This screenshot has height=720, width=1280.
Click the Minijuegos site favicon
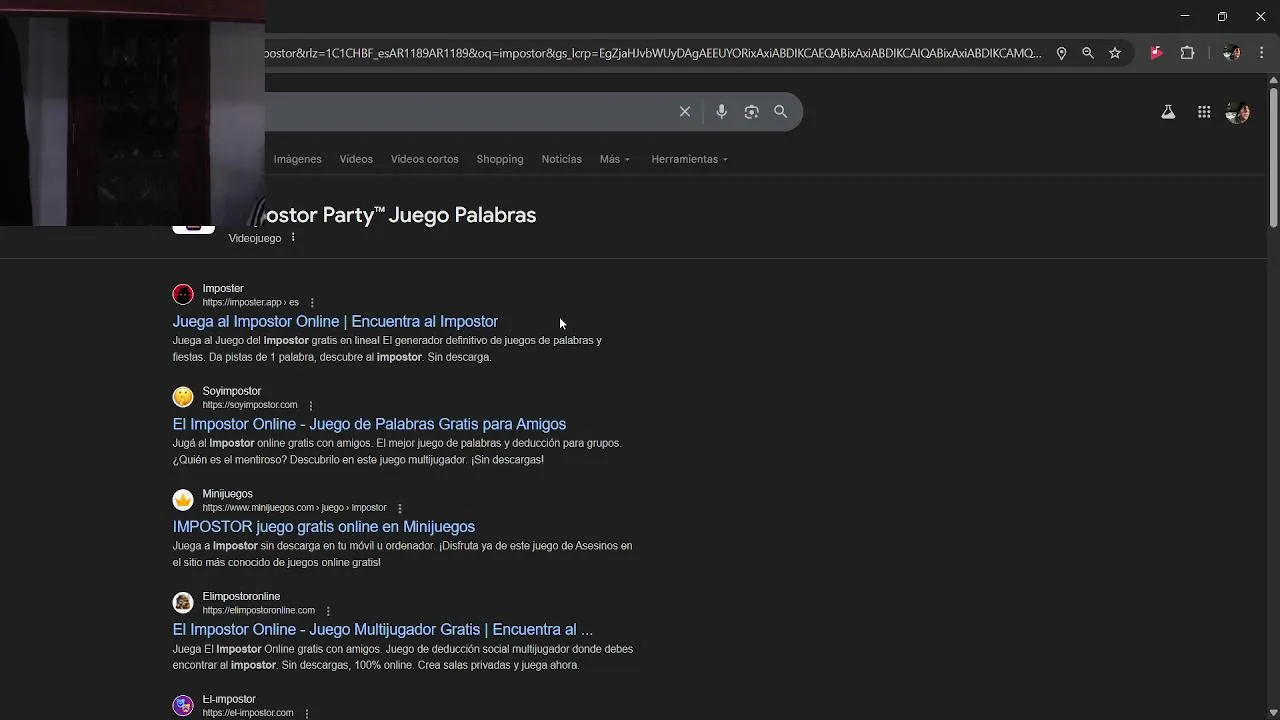pyautogui.click(x=183, y=500)
